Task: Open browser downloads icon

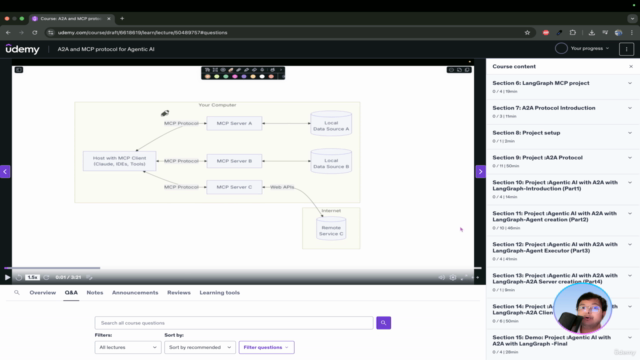Action: [591, 33]
